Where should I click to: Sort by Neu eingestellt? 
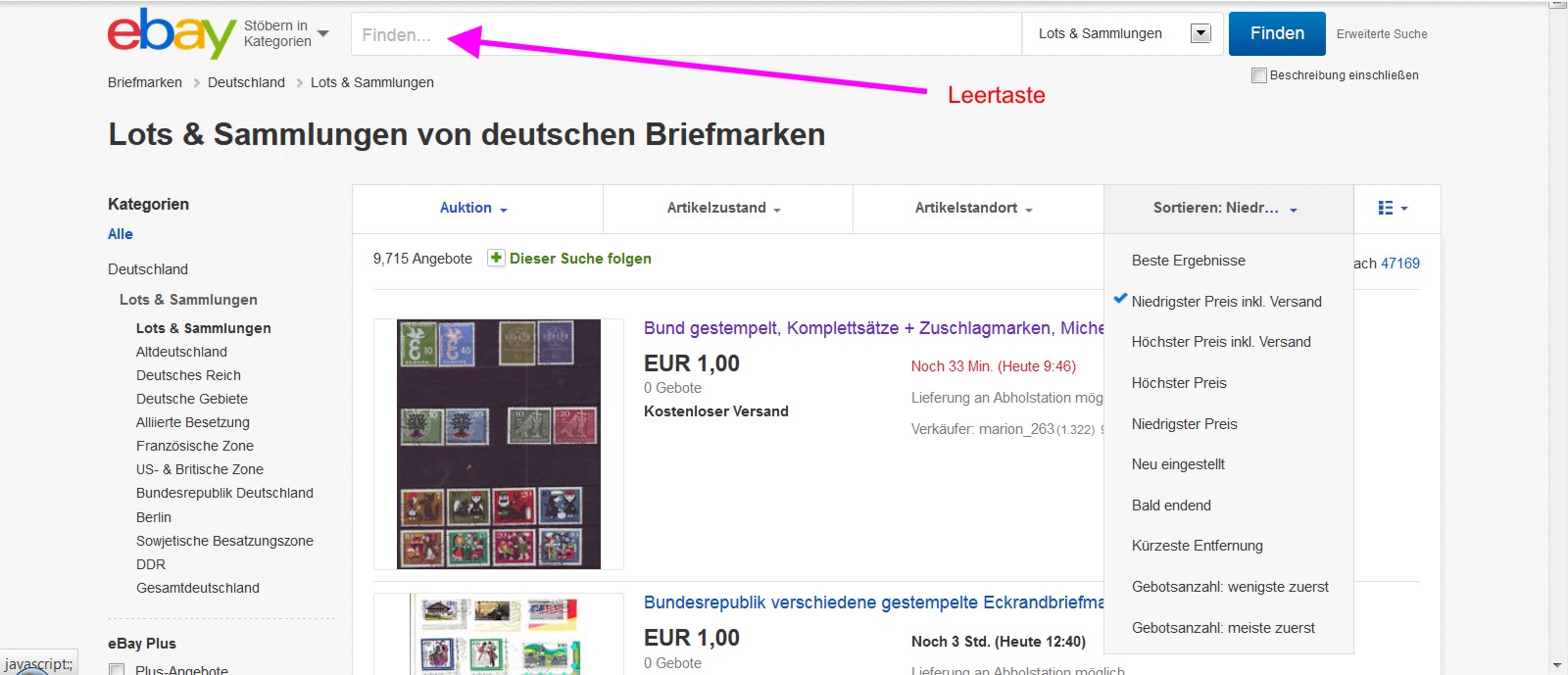[1178, 464]
